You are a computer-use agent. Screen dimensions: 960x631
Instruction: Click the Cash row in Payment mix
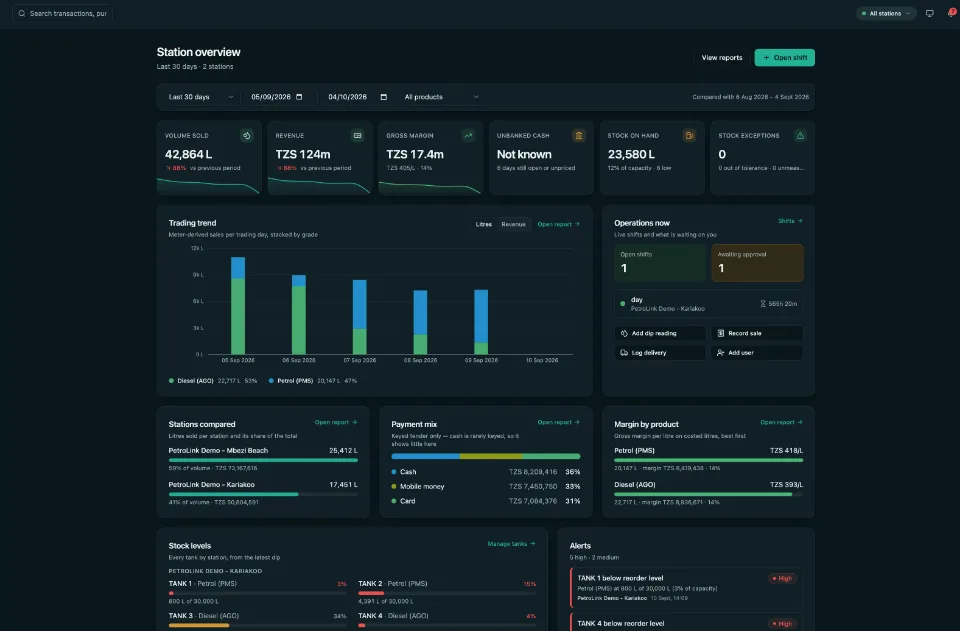[486, 472]
